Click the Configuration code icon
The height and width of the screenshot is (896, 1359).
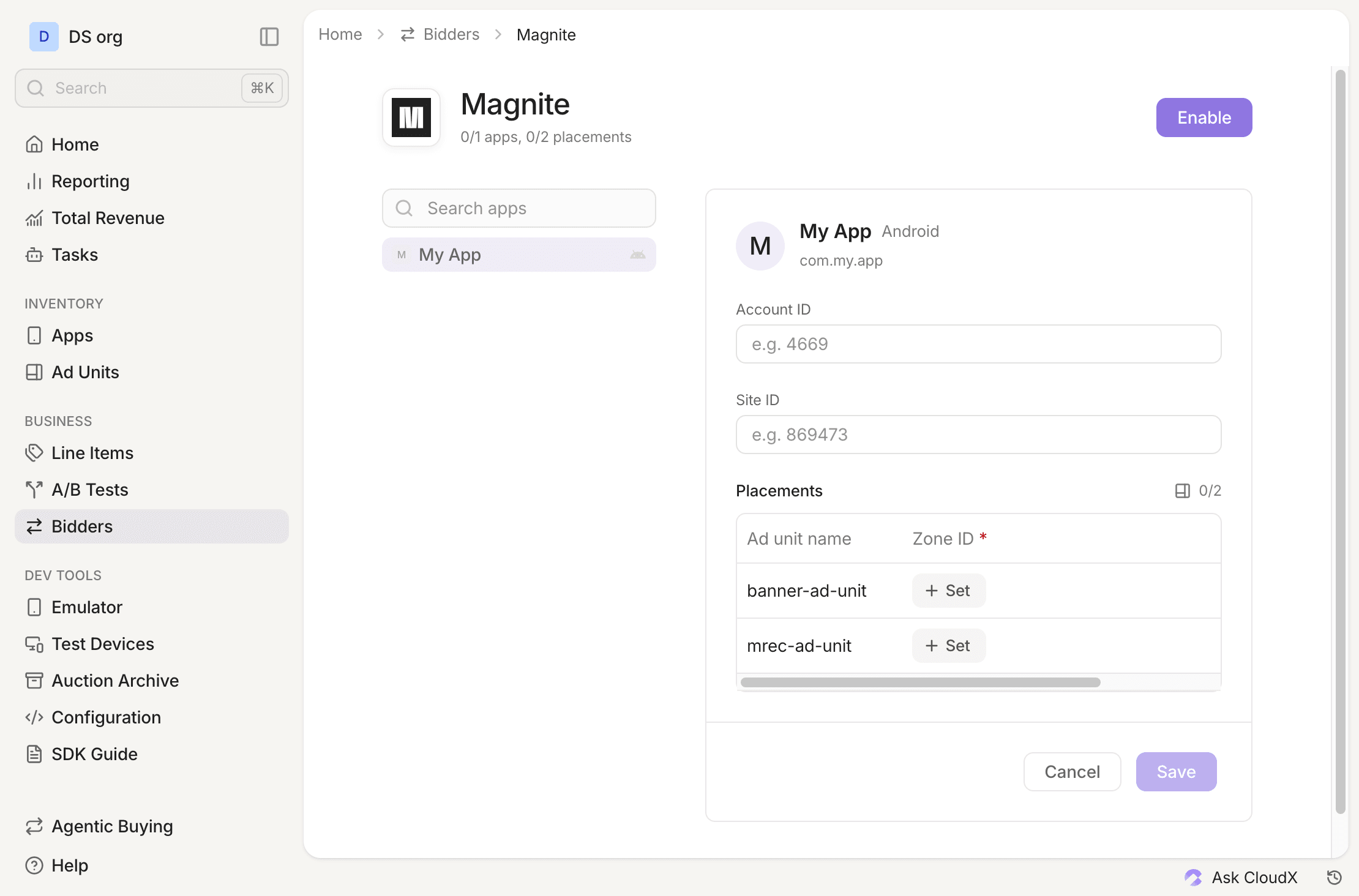coord(34,717)
